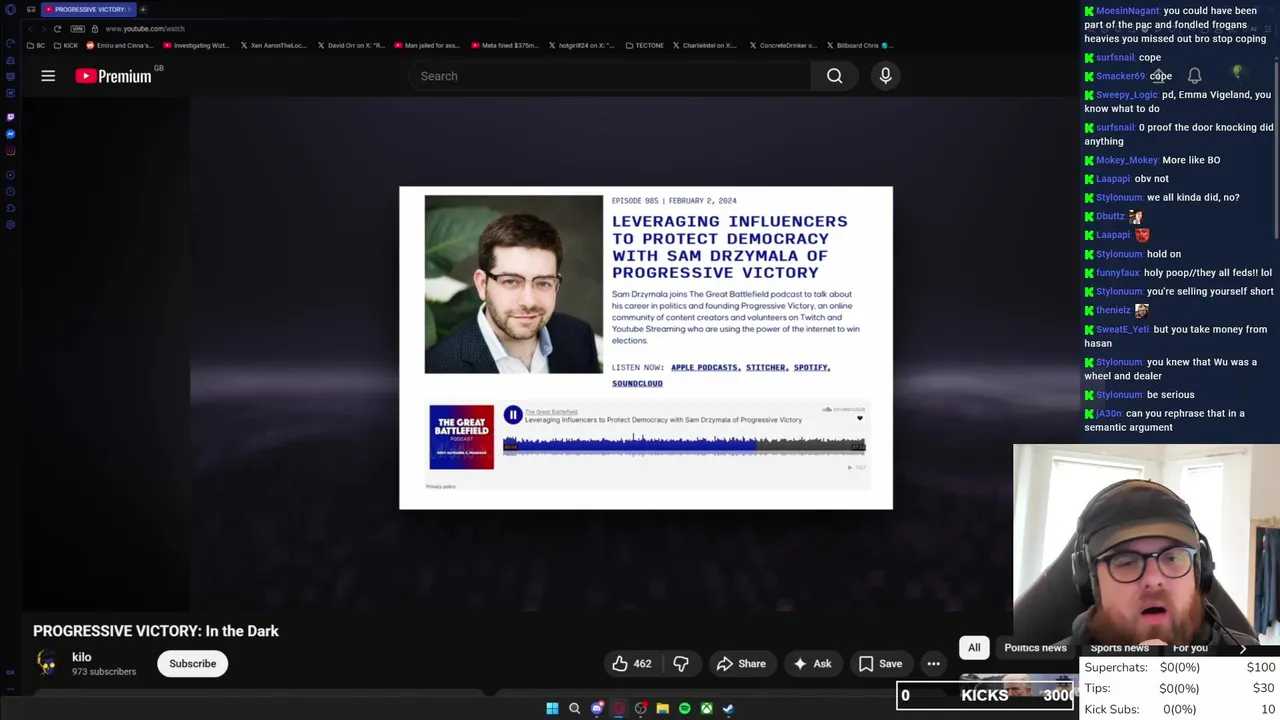The image size is (1280, 720).
Task: Open the Investigating Wizt bookmark
Action: pos(196,45)
